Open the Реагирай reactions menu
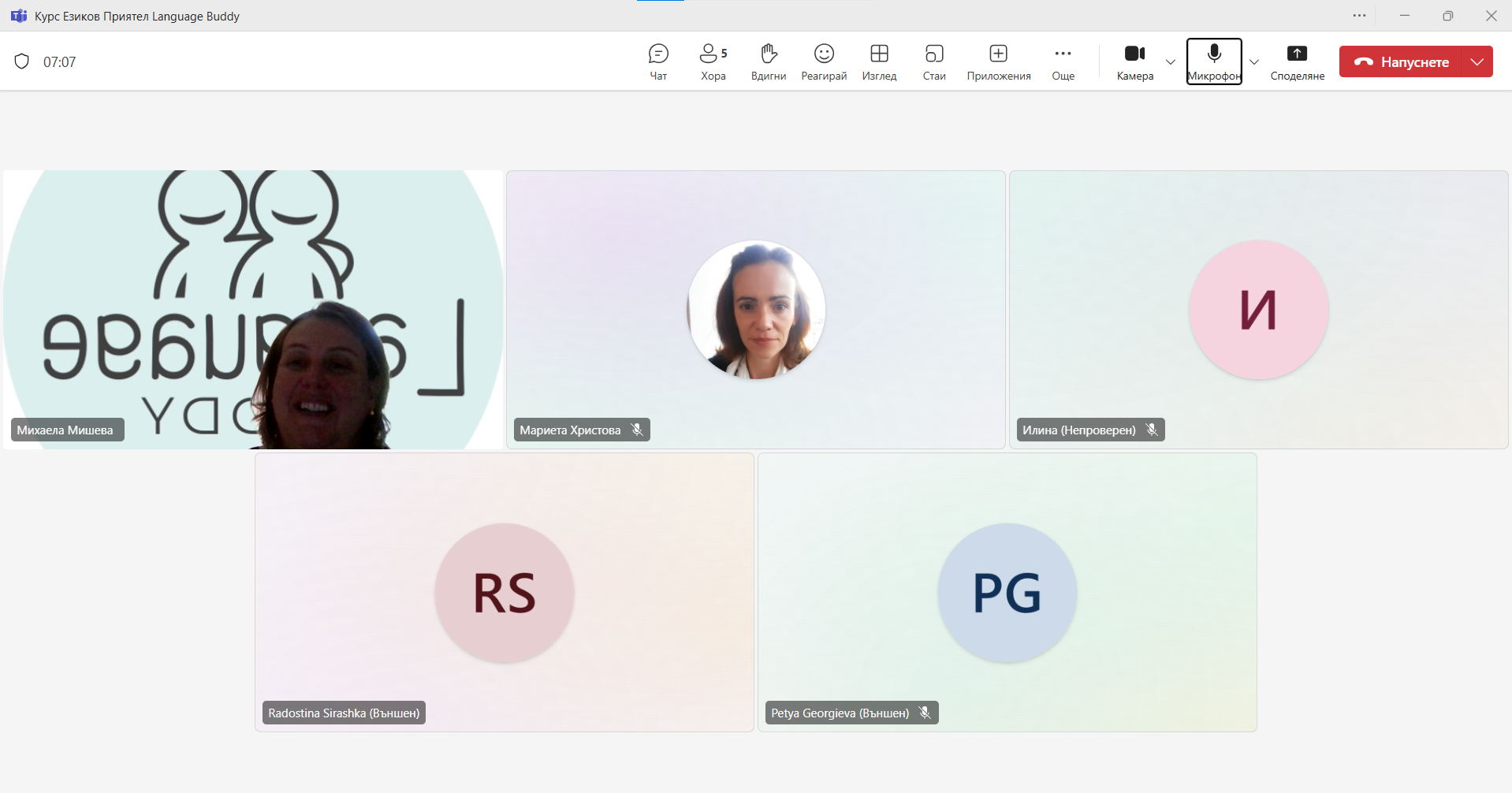The image size is (1512, 793). [x=824, y=61]
